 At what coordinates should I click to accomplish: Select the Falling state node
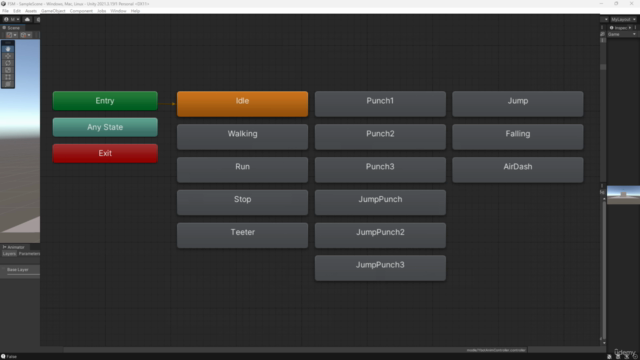pyautogui.click(x=518, y=137)
